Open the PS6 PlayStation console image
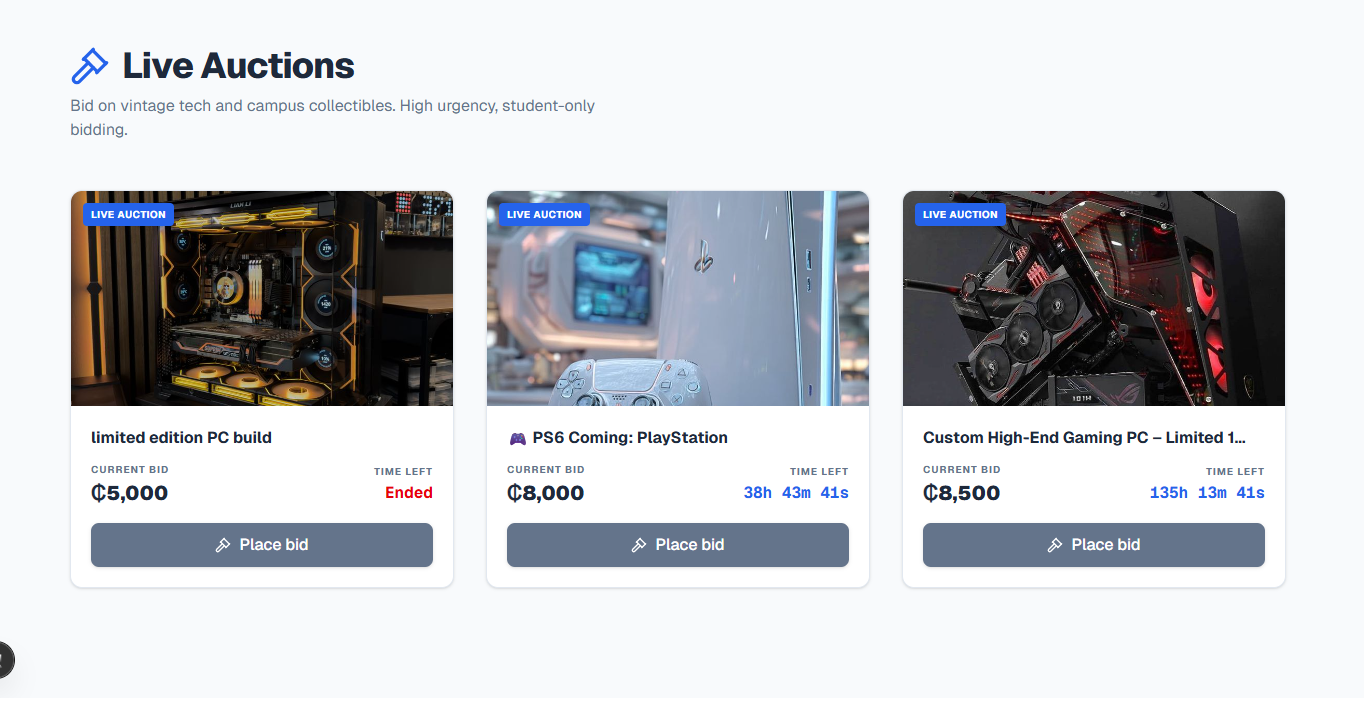The image size is (1364, 703). pos(678,298)
